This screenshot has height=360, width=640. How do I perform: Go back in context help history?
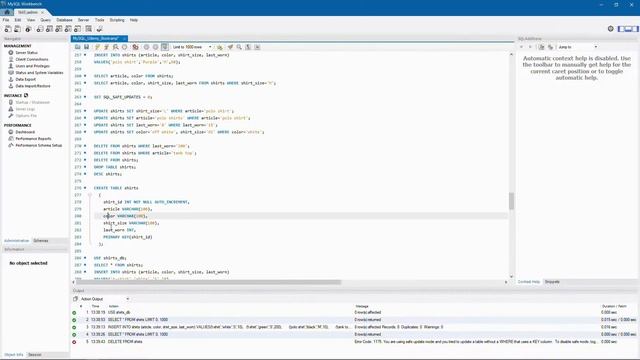click(521, 47)
